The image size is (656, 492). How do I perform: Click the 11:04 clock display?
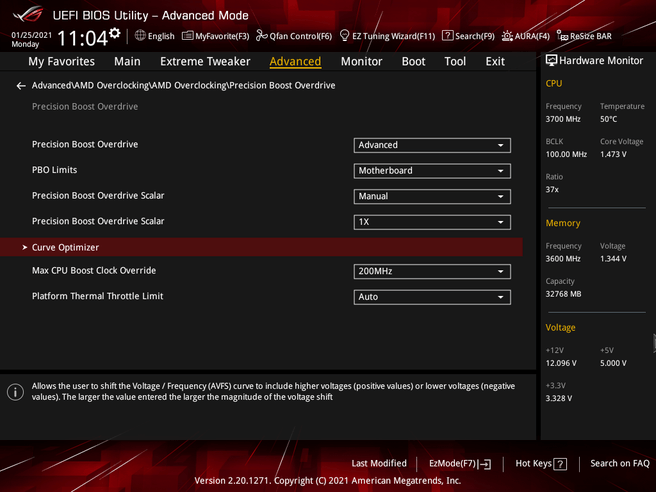point(83,38)
